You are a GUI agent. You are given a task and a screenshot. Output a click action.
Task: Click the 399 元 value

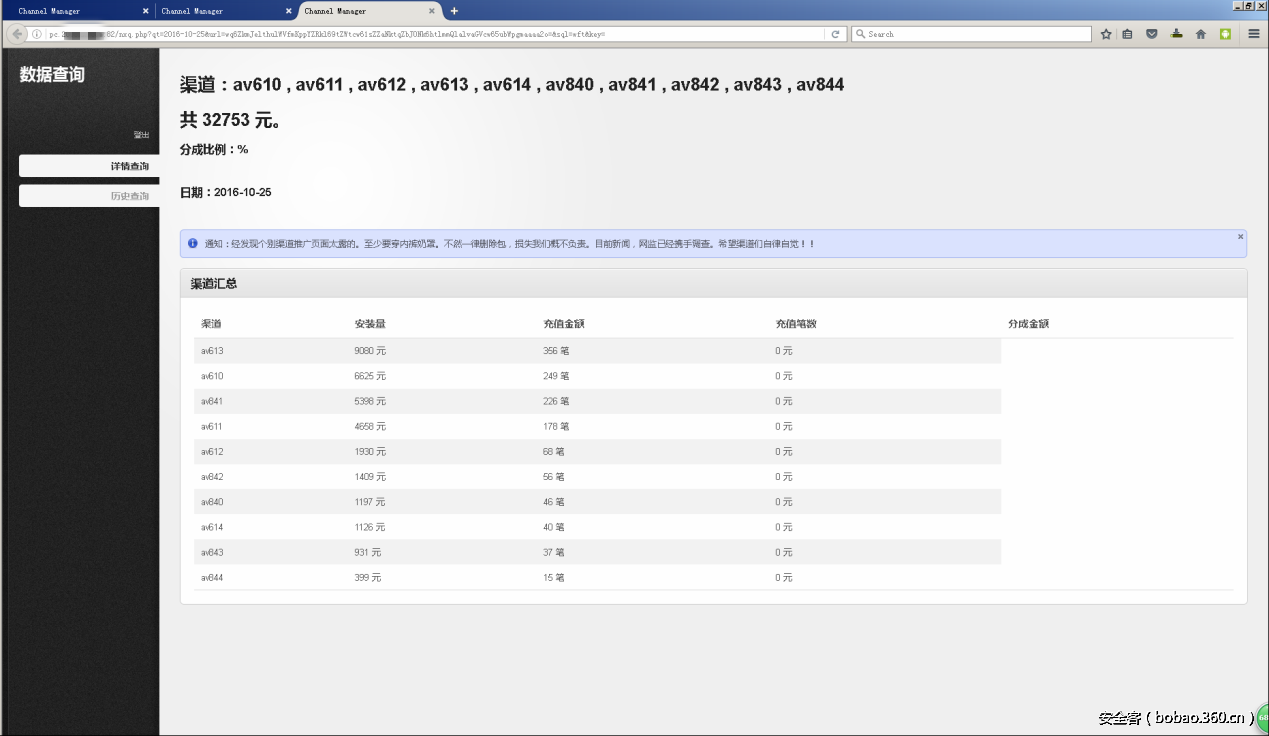368,578
